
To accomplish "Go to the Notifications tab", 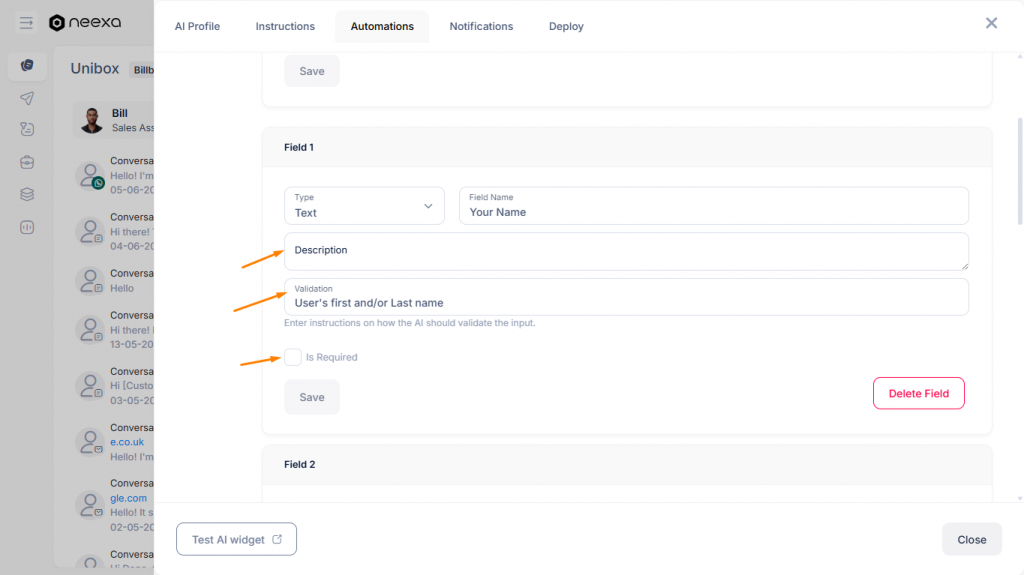I will 481,26.
